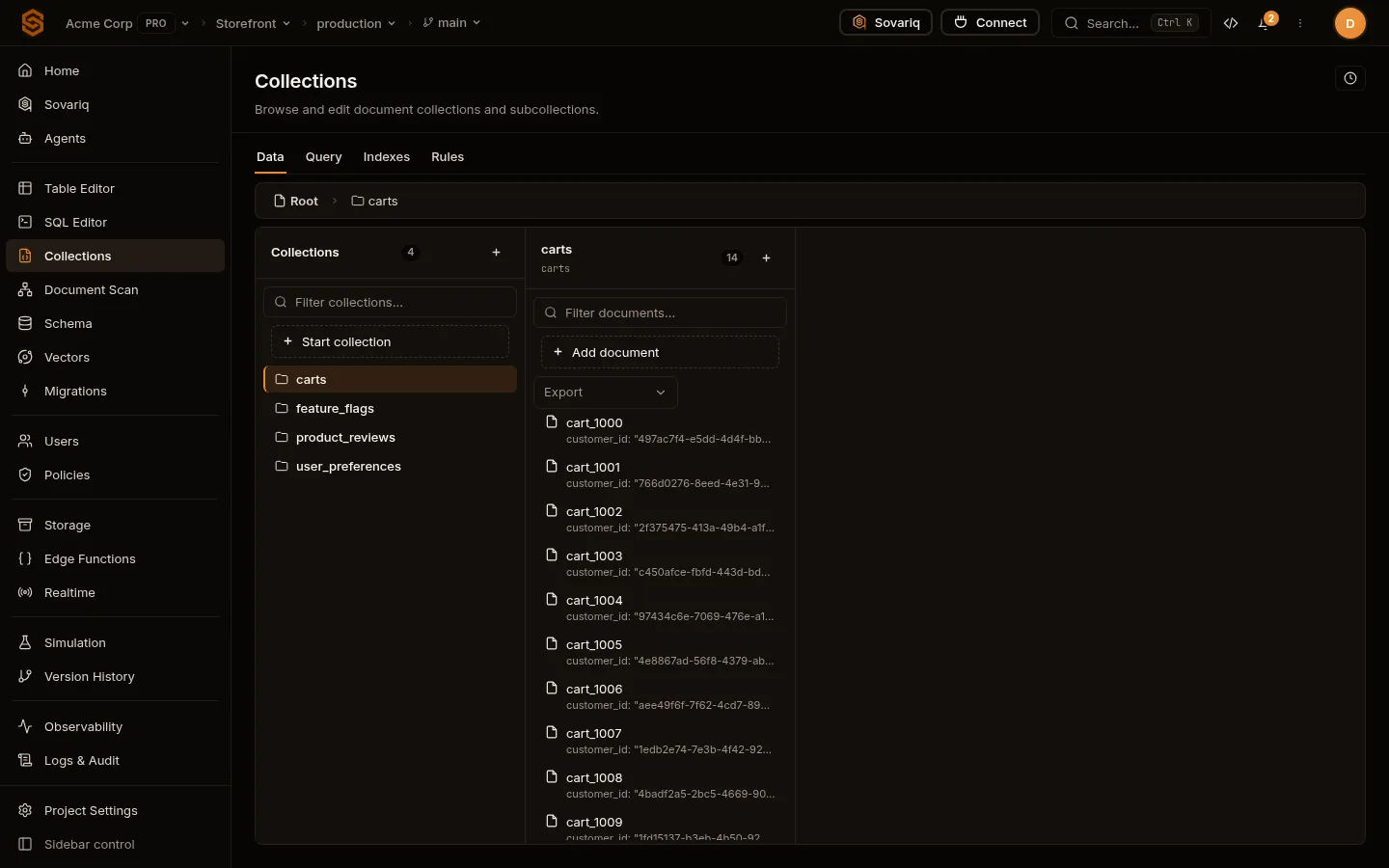The height and width of the screenshot is (868, 1389).
Task: Select feature_flags collection
Action: pyautogui.click(x=390, y=408)
